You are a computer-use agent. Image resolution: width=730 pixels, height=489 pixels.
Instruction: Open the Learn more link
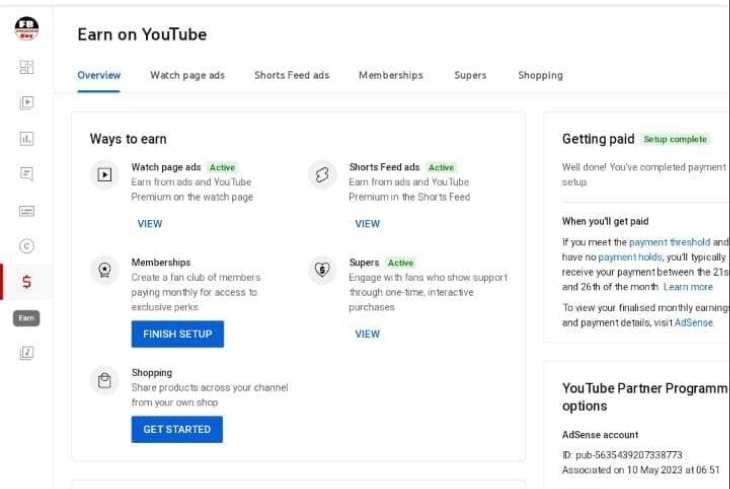pyautogui.click(x=688, y=287)
